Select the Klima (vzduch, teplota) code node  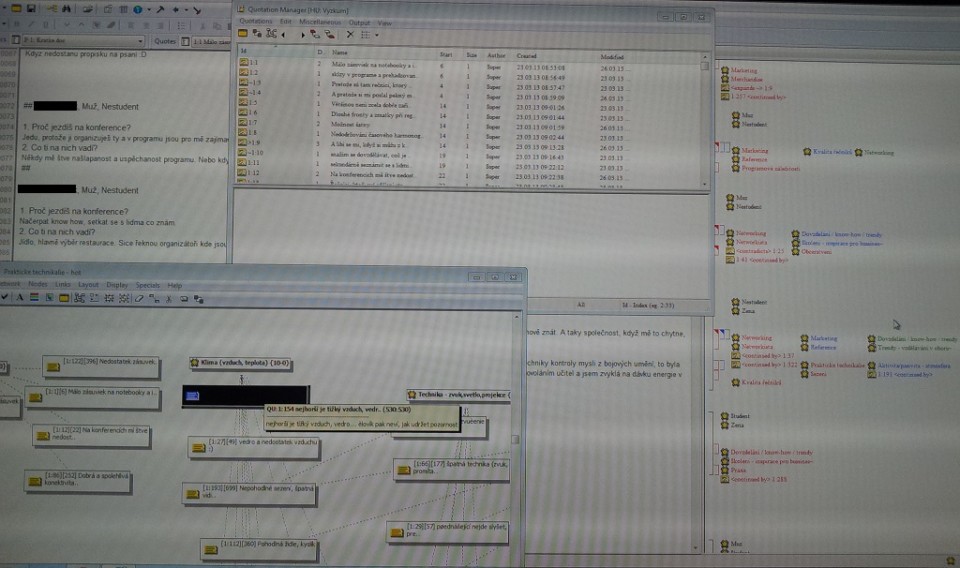coord(241,363)
